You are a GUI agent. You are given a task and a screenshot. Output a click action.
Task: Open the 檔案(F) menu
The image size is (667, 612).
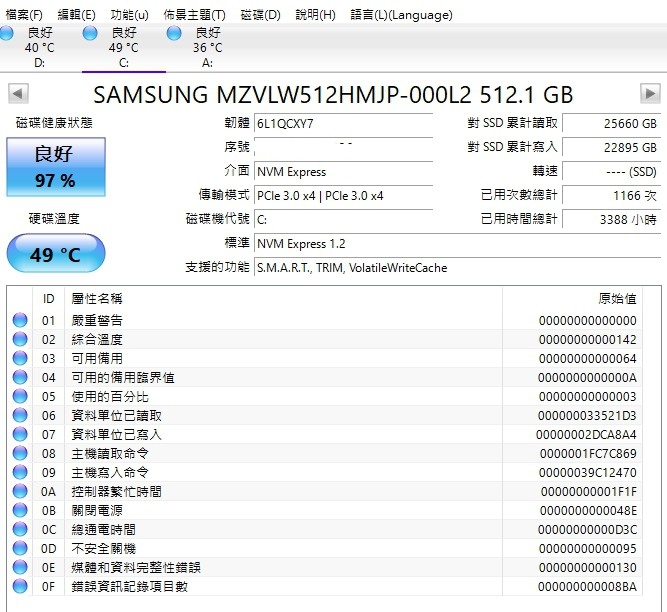tap(24, 15)
